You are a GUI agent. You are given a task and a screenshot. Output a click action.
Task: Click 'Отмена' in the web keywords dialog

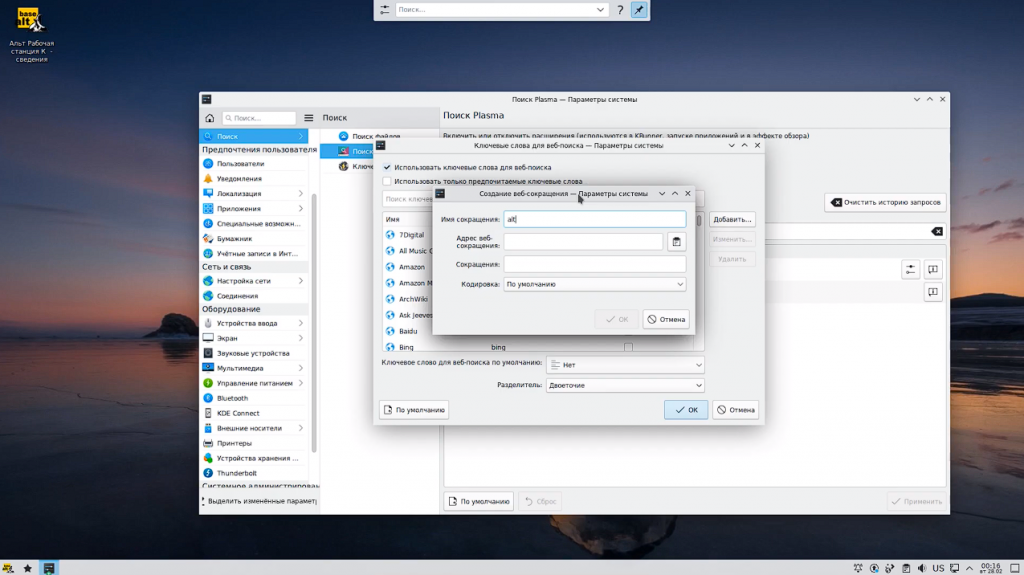(735, 410)
